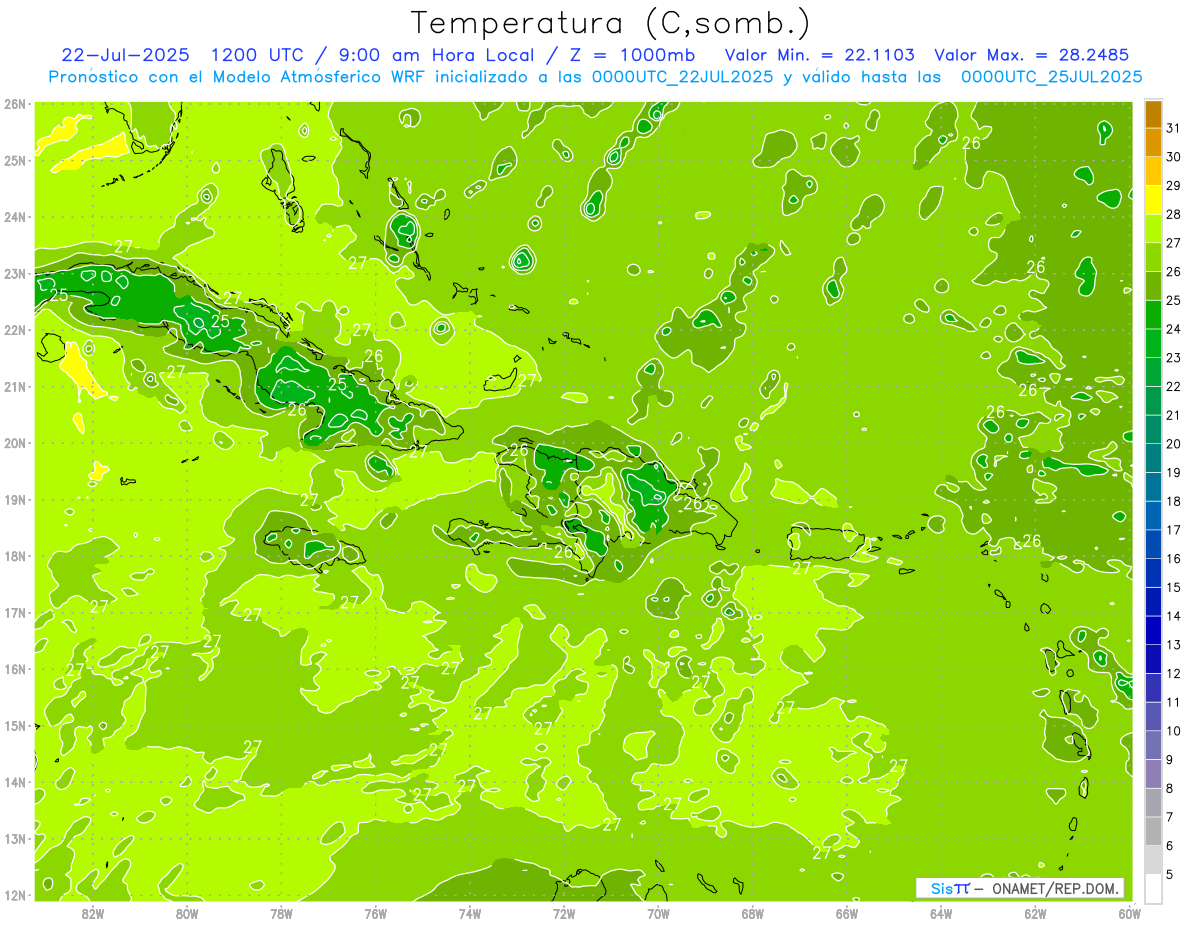Select the 'Z = 1000mb' level label
Screen dimensions: 1200x927
click(x=632, y=55)
